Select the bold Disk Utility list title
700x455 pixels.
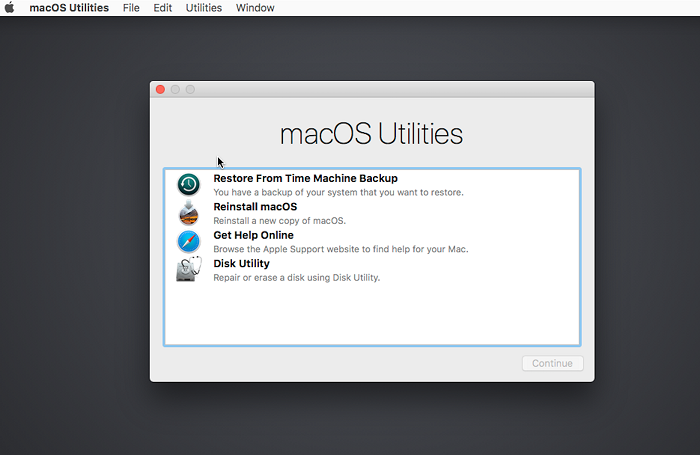pyautogui.click(x=241, y=264)
